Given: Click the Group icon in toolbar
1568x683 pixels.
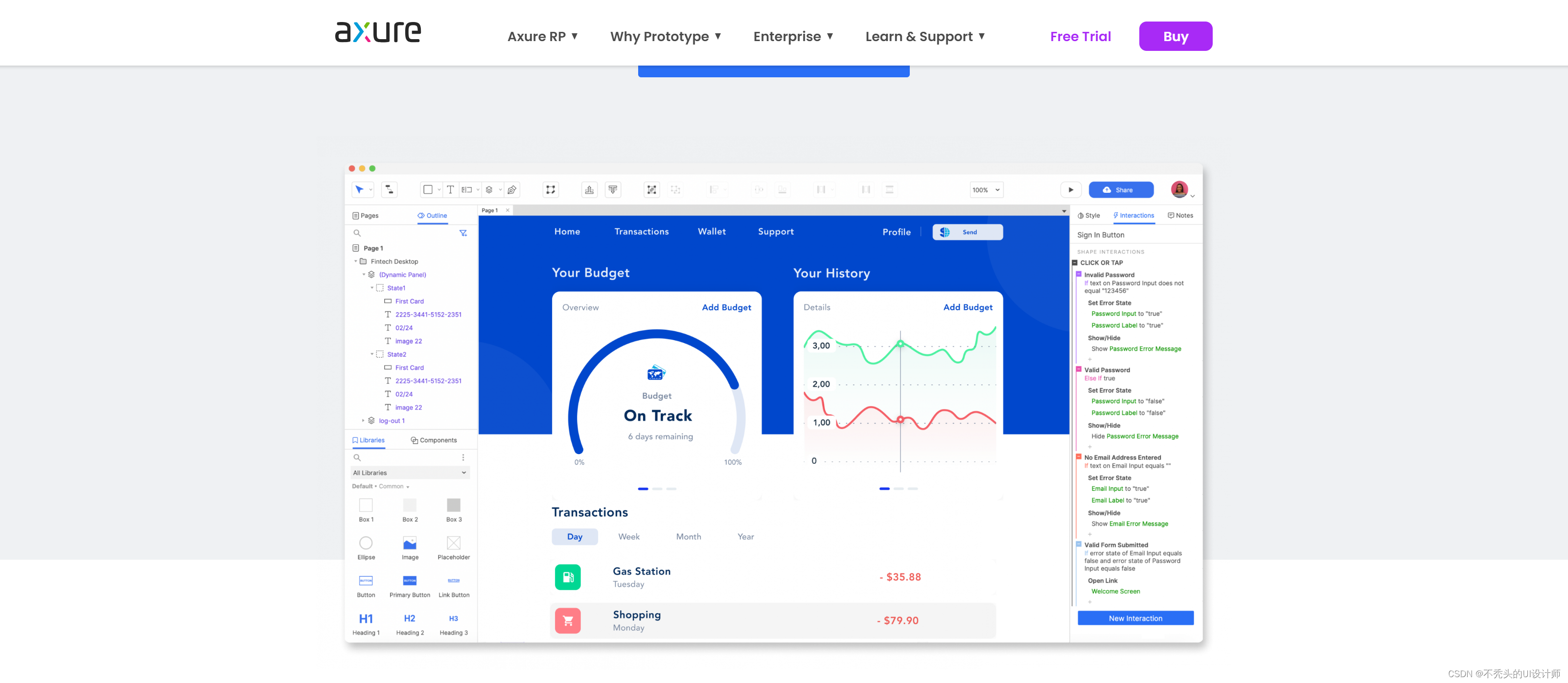Looking at the screenshot, I should [651, 190].
